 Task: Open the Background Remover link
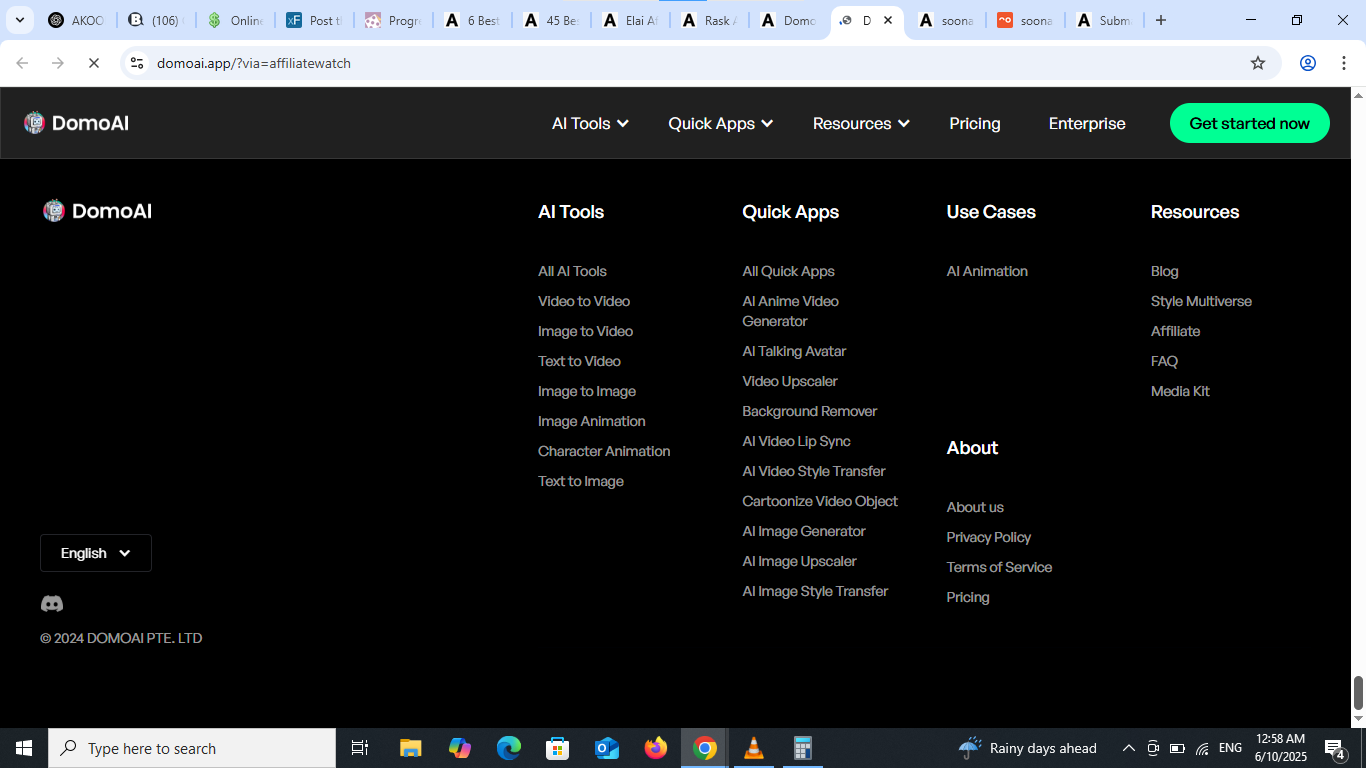(x=810, y=411)
